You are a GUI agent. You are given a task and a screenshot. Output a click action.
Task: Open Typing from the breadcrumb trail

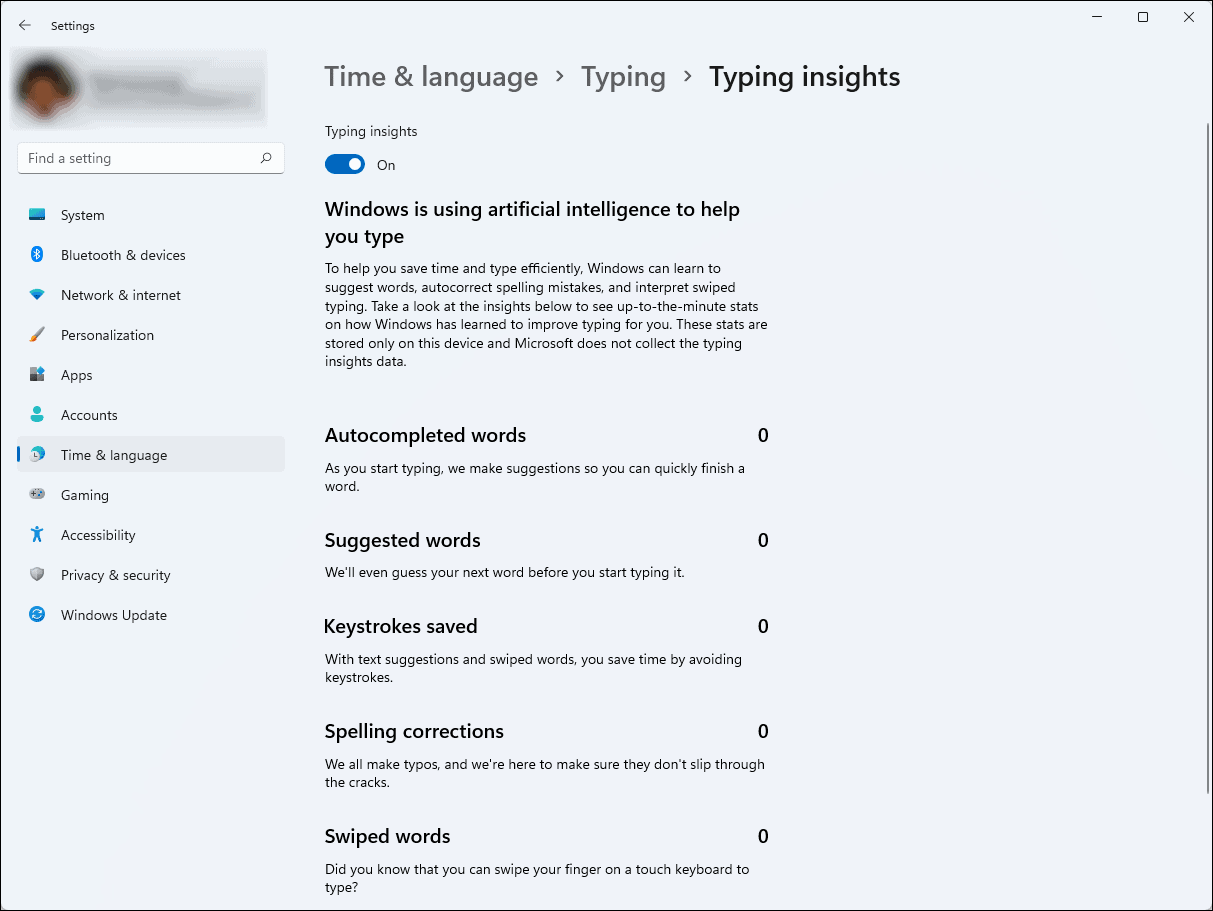point(623,76)
